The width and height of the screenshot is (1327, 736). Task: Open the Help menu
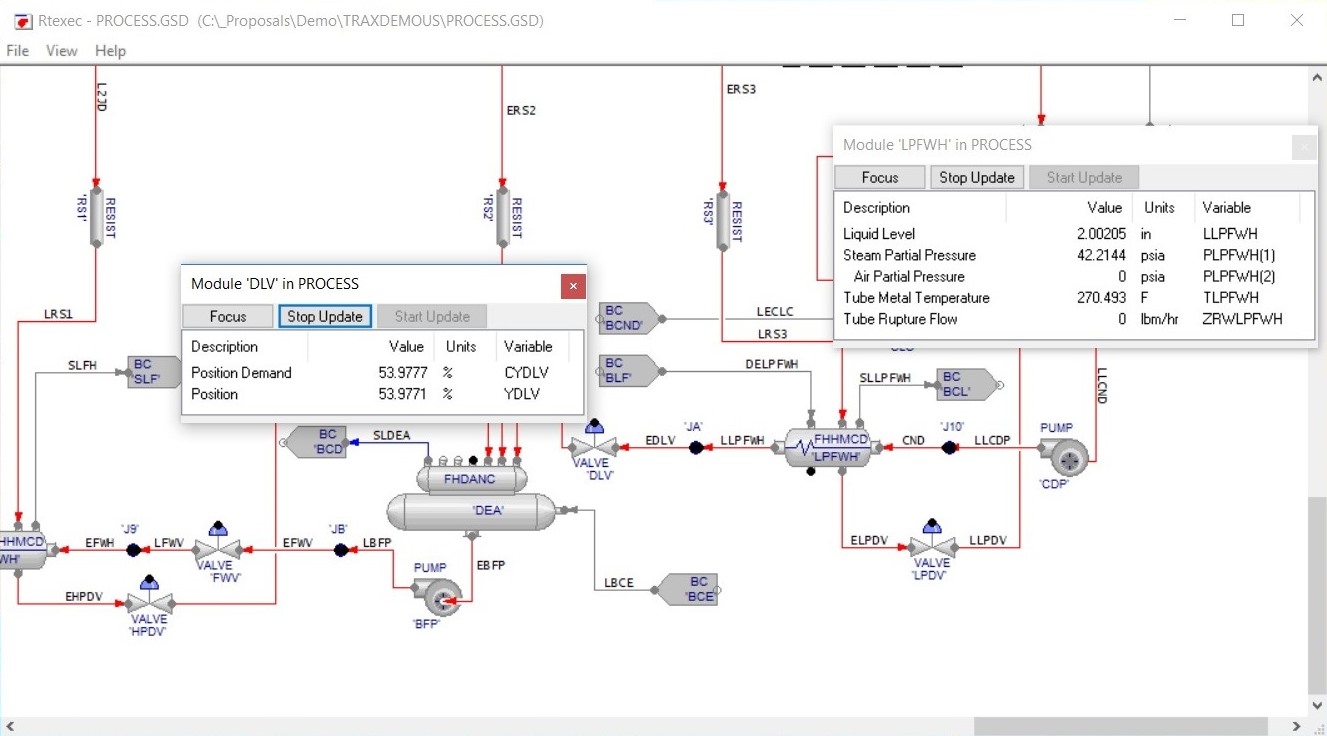coord(110,50)
